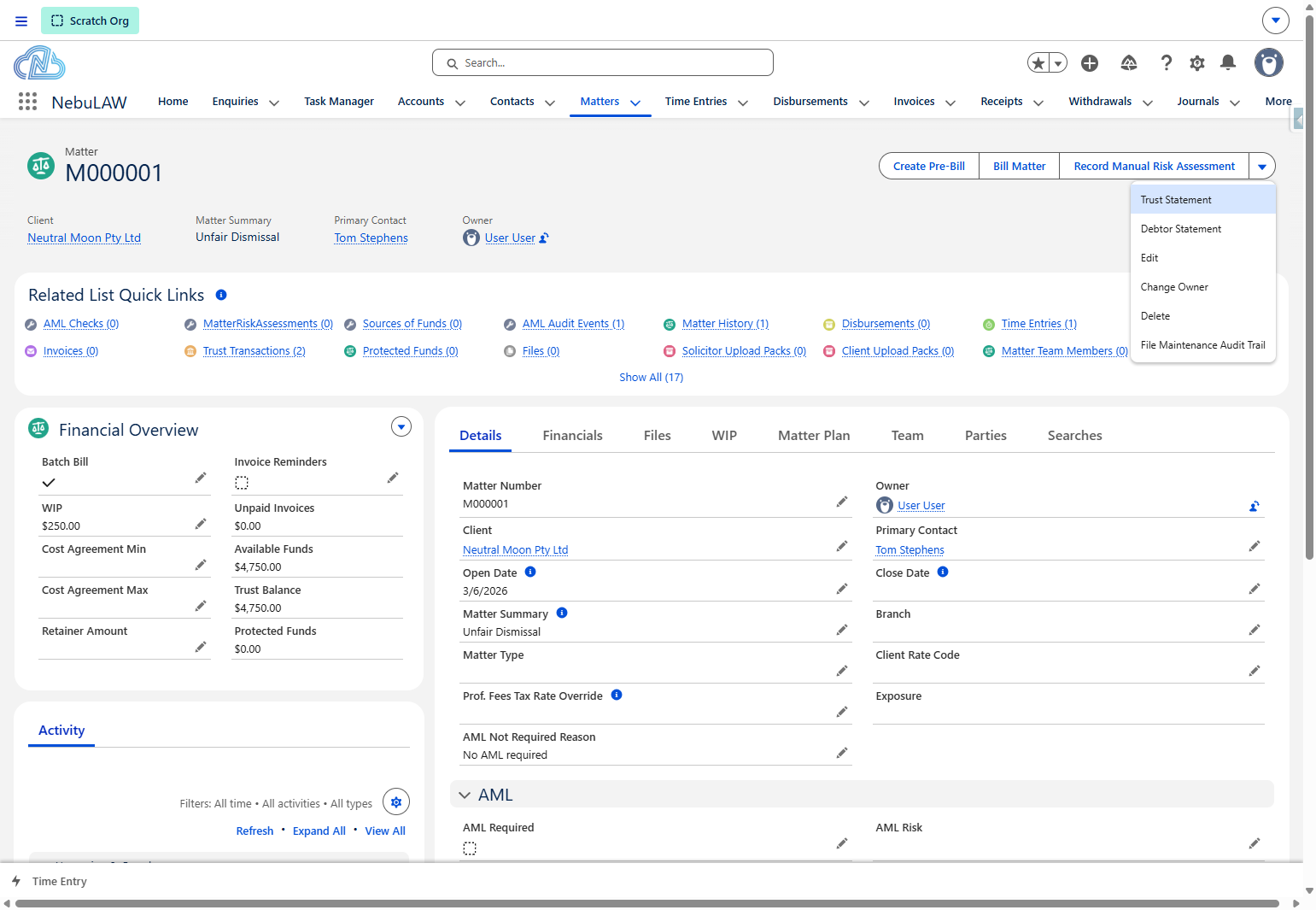This screenshot has width=1316, height=910.
Task: Open the Help question mark icon
Action: [1167, 63]
